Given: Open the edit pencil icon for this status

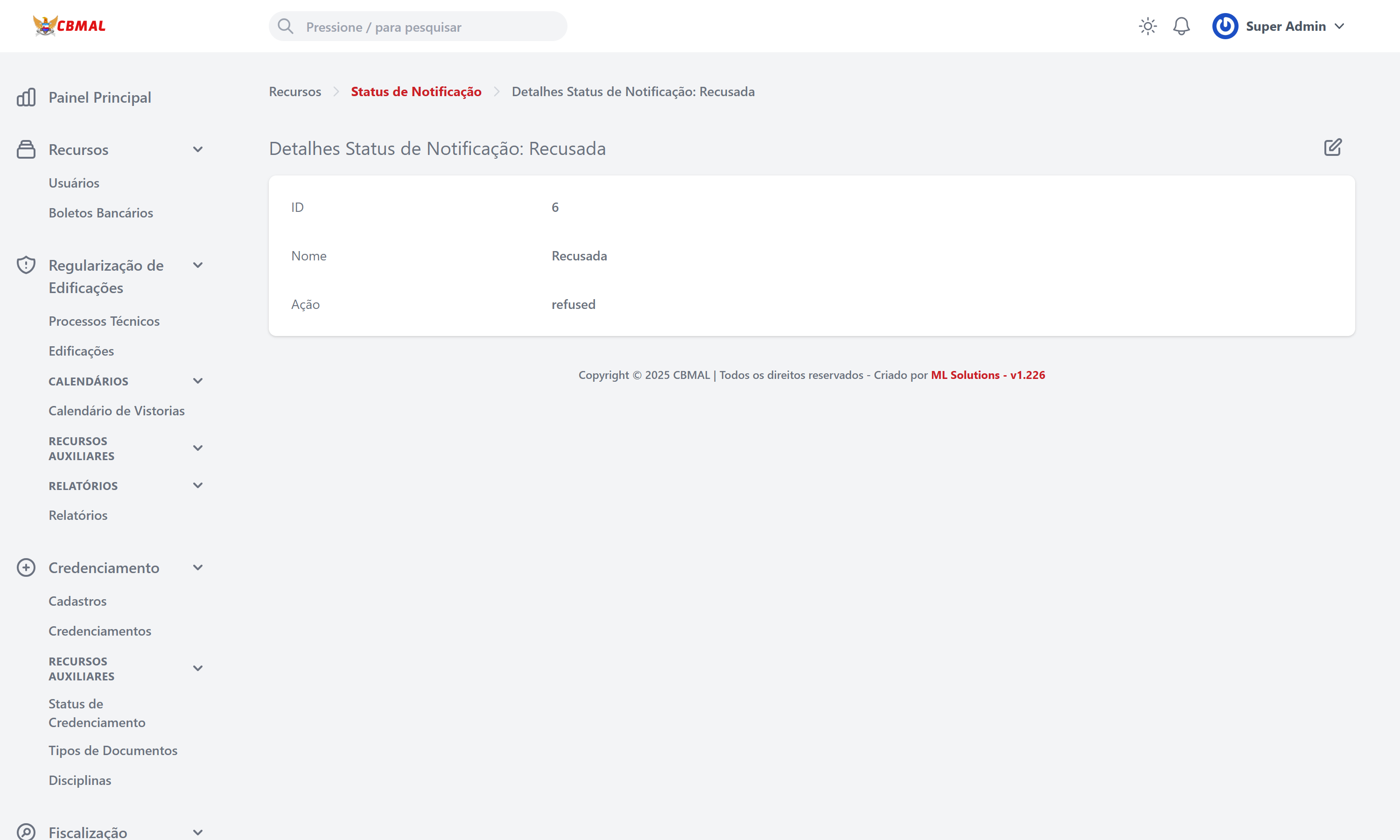Looking at the screenshot, I should coord(1333,147).
